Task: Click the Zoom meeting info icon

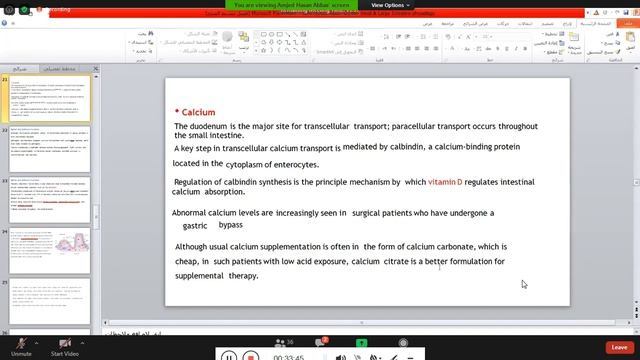Action: [9, 9]
